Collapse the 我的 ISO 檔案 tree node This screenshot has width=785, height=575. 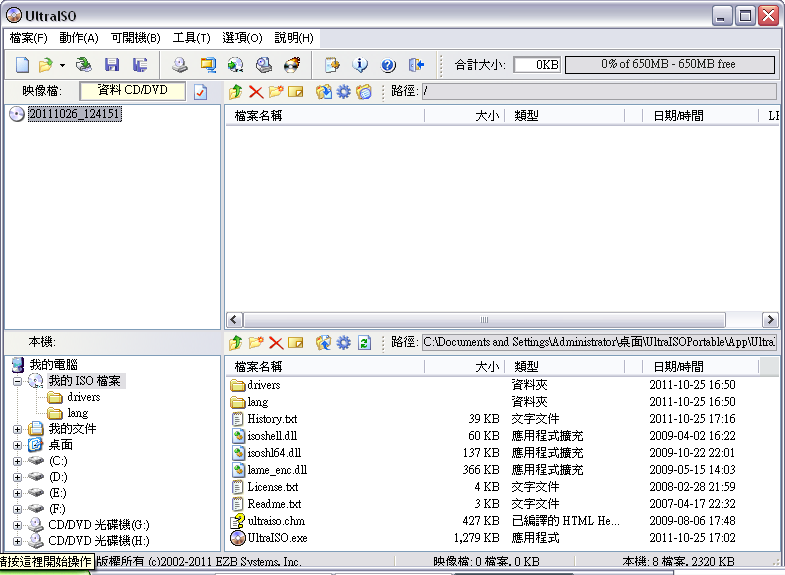pos(18,381)
